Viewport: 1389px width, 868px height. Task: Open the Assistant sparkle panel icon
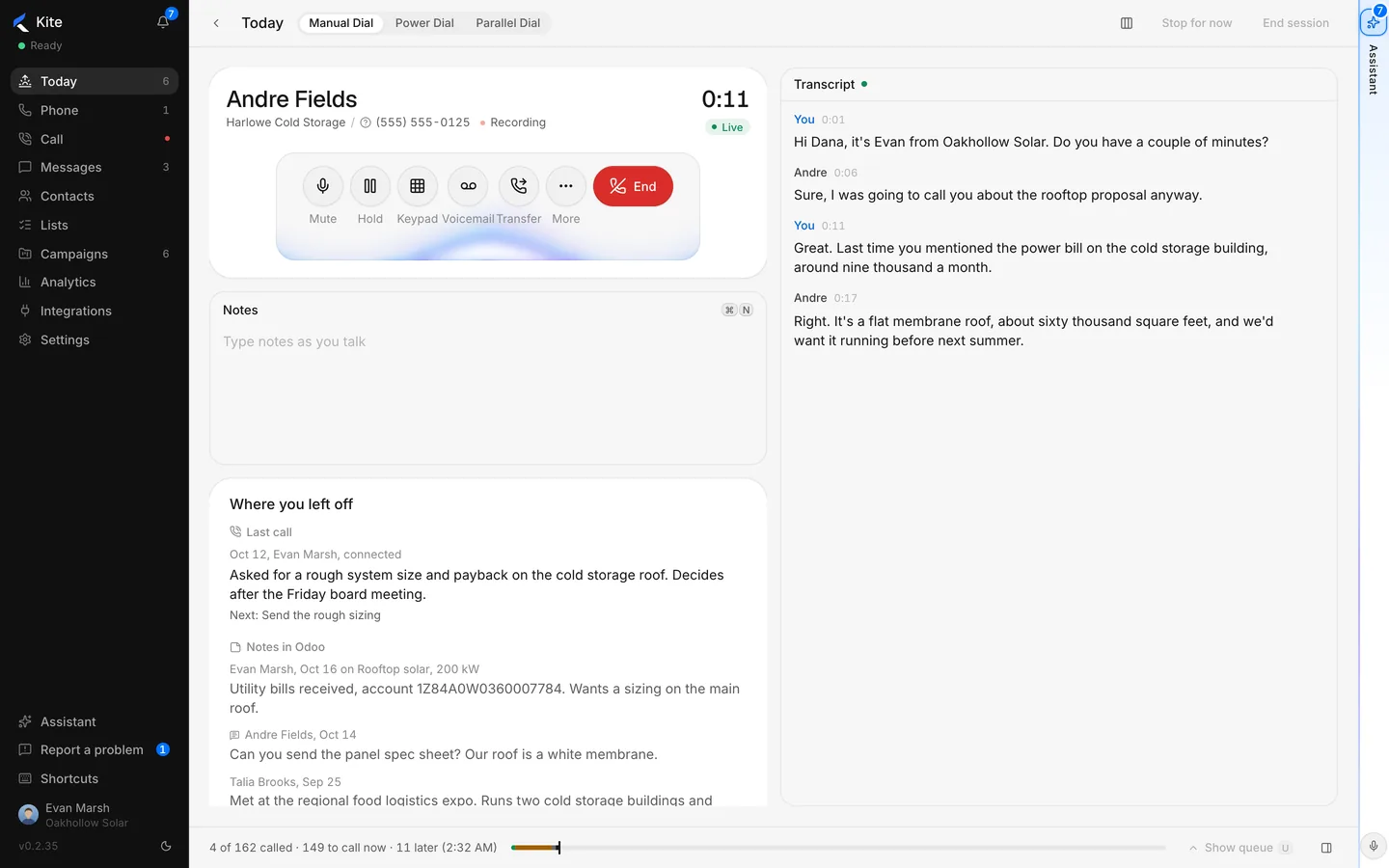tap(1374, 21)
